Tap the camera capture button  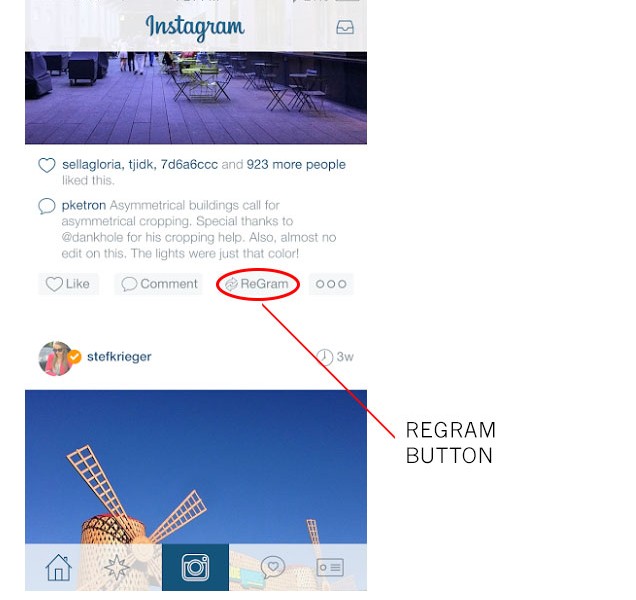tap(196, 567)
